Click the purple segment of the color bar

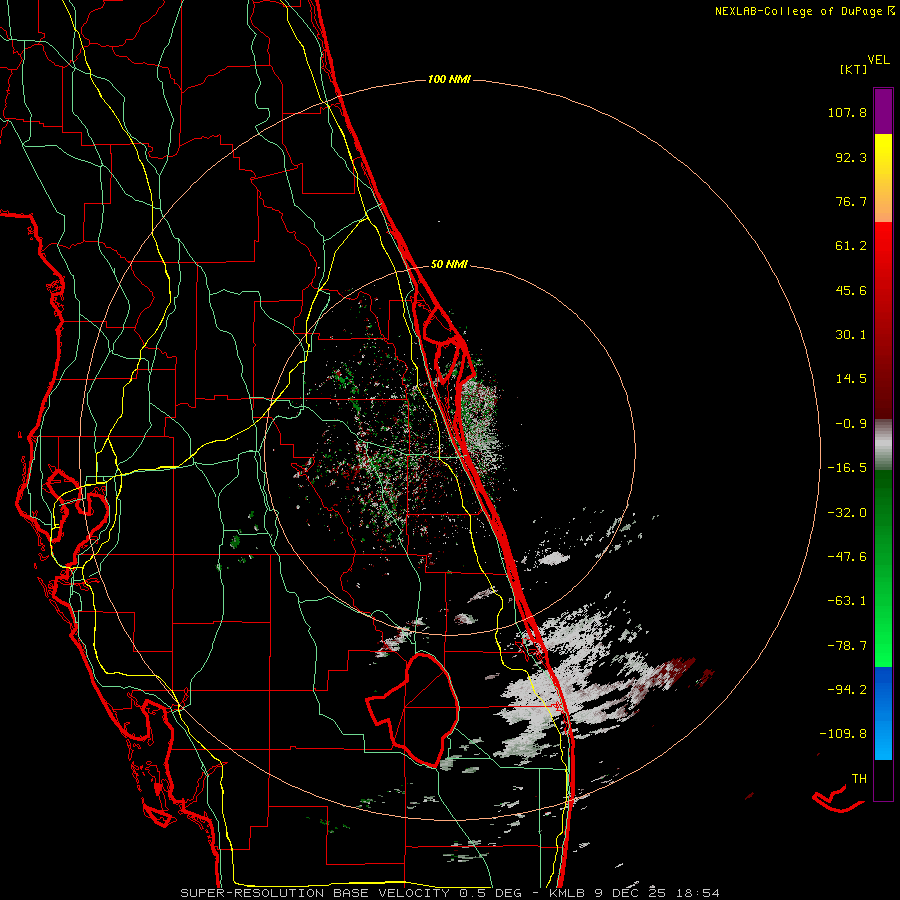[883, 112]
